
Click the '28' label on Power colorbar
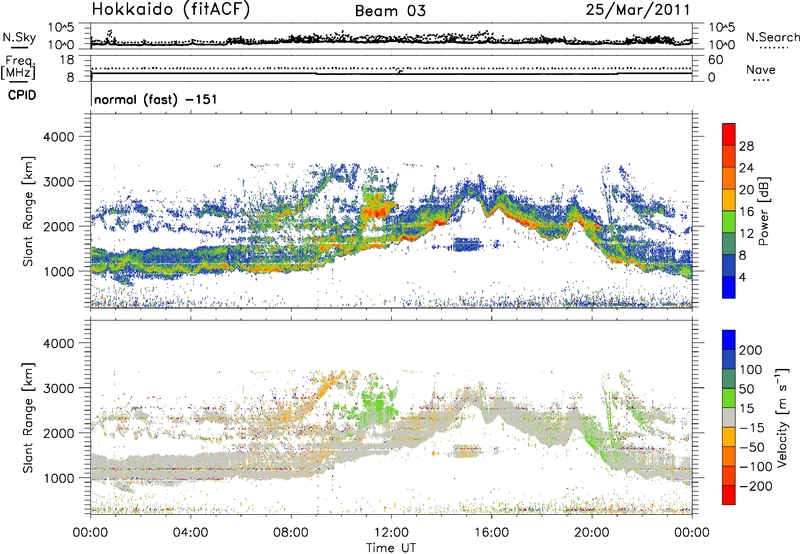[746, 146]
